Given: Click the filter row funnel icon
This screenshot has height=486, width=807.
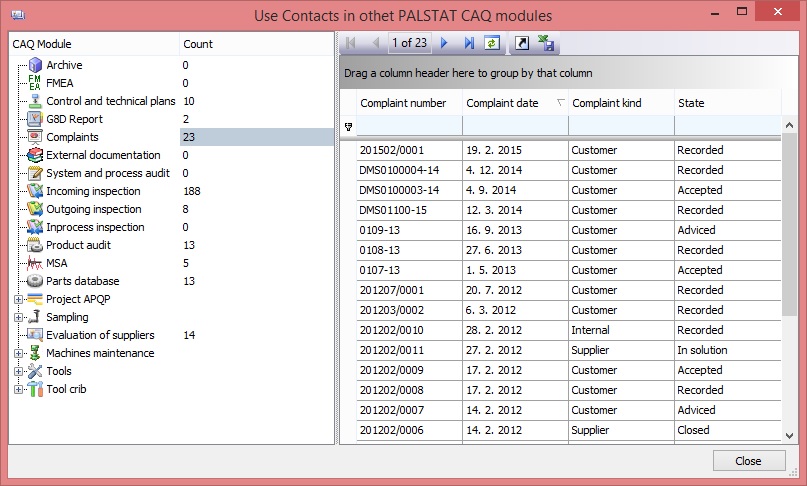Looking at the screenshot, I should (348, 127).
